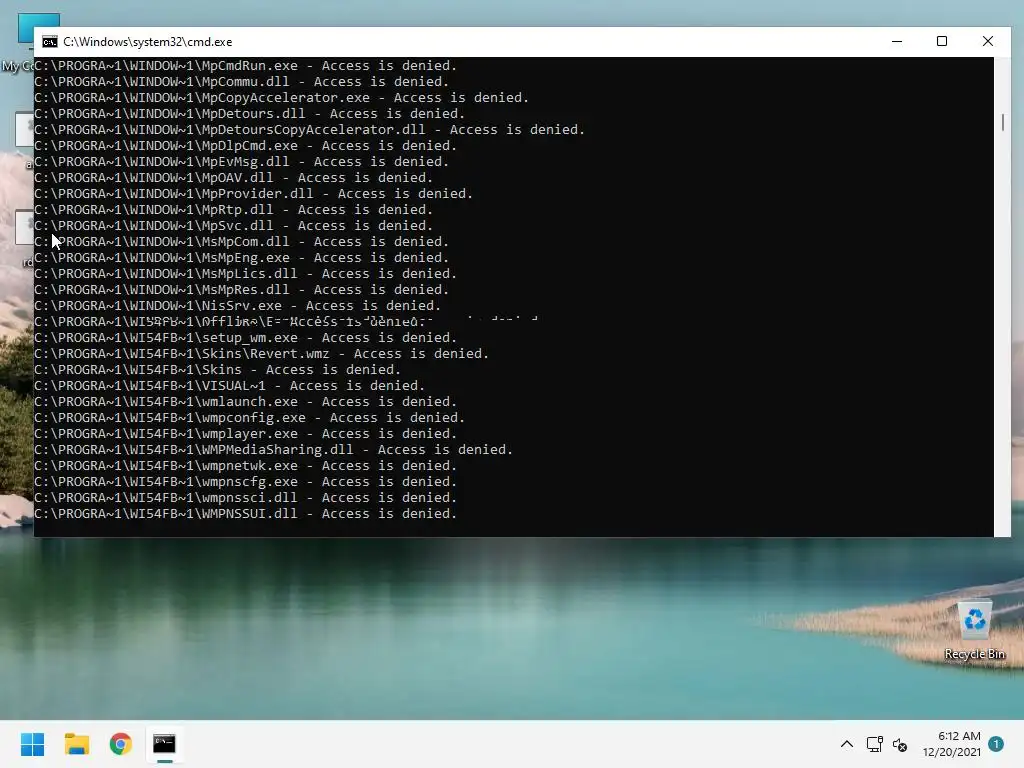Maximize the cmd.exe window

click(942, 41)
